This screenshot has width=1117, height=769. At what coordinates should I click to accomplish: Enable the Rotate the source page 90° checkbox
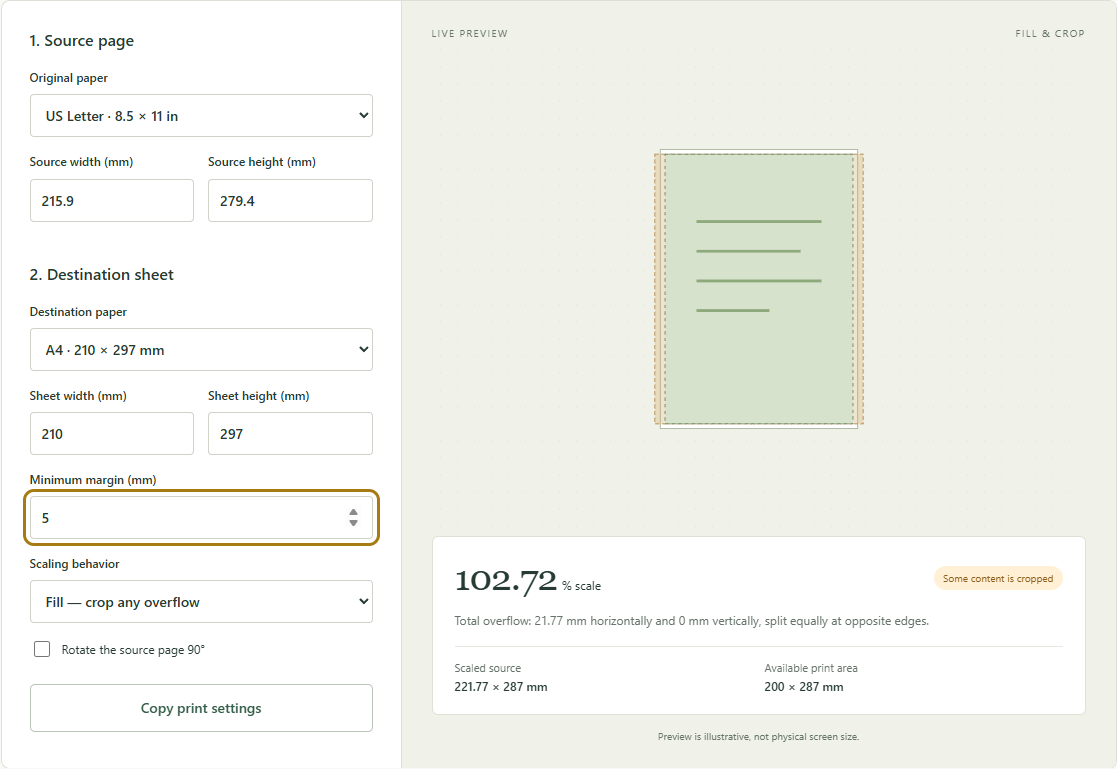(42, 649)
